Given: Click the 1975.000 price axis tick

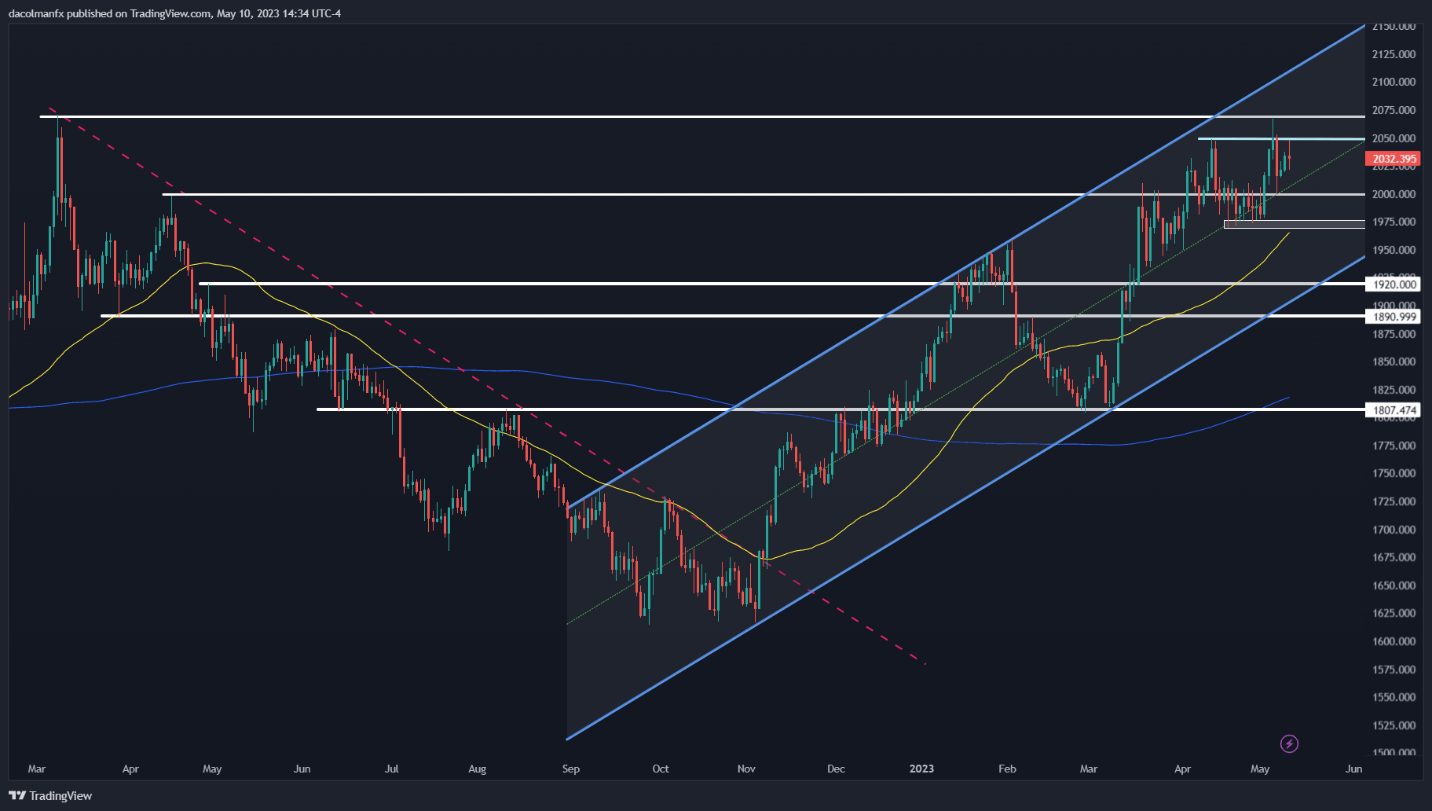Looking at the screenshot, I should pyautogui.click(x=1396, y=222).
